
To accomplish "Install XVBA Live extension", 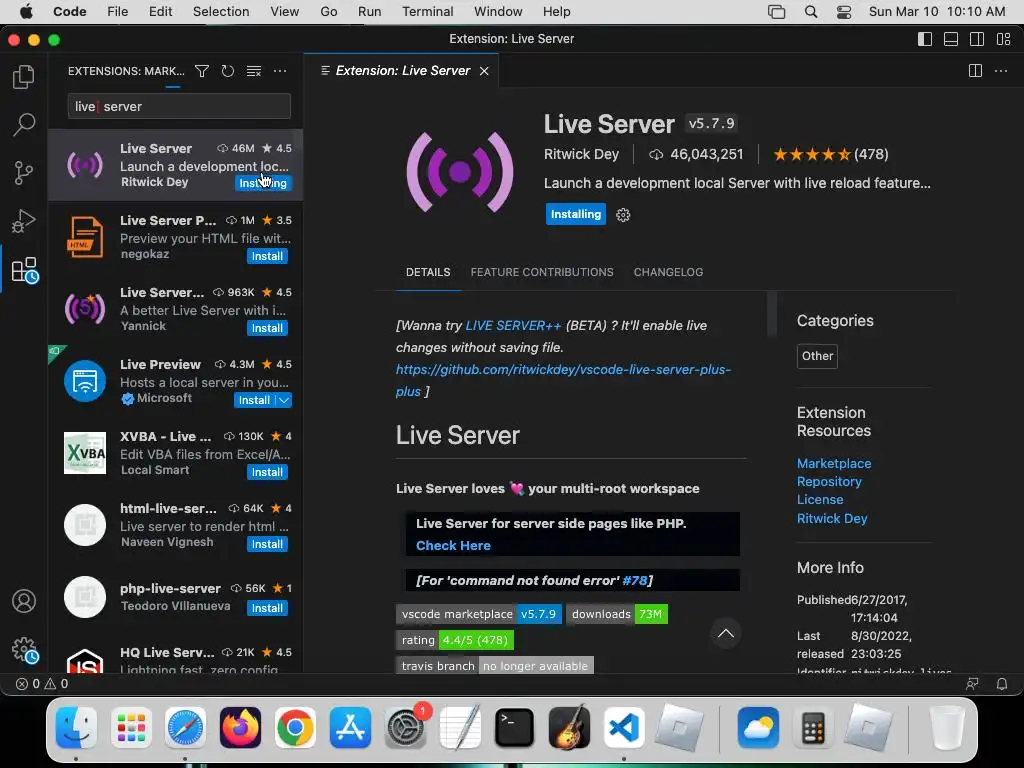I will point(267,472).
